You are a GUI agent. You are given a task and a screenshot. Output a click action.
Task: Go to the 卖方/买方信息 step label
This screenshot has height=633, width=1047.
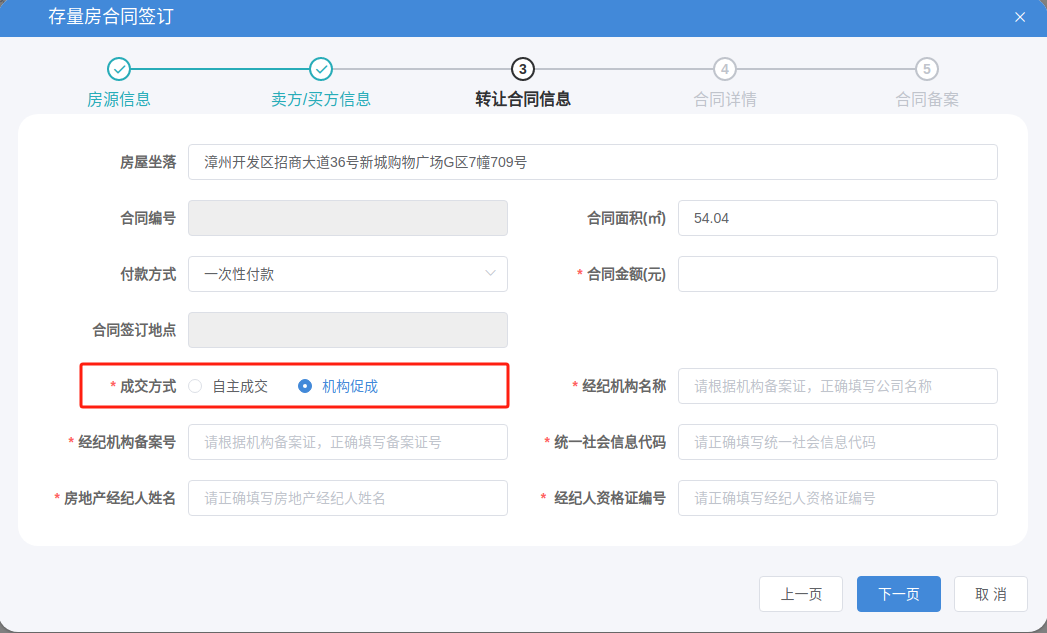(321, 99)
